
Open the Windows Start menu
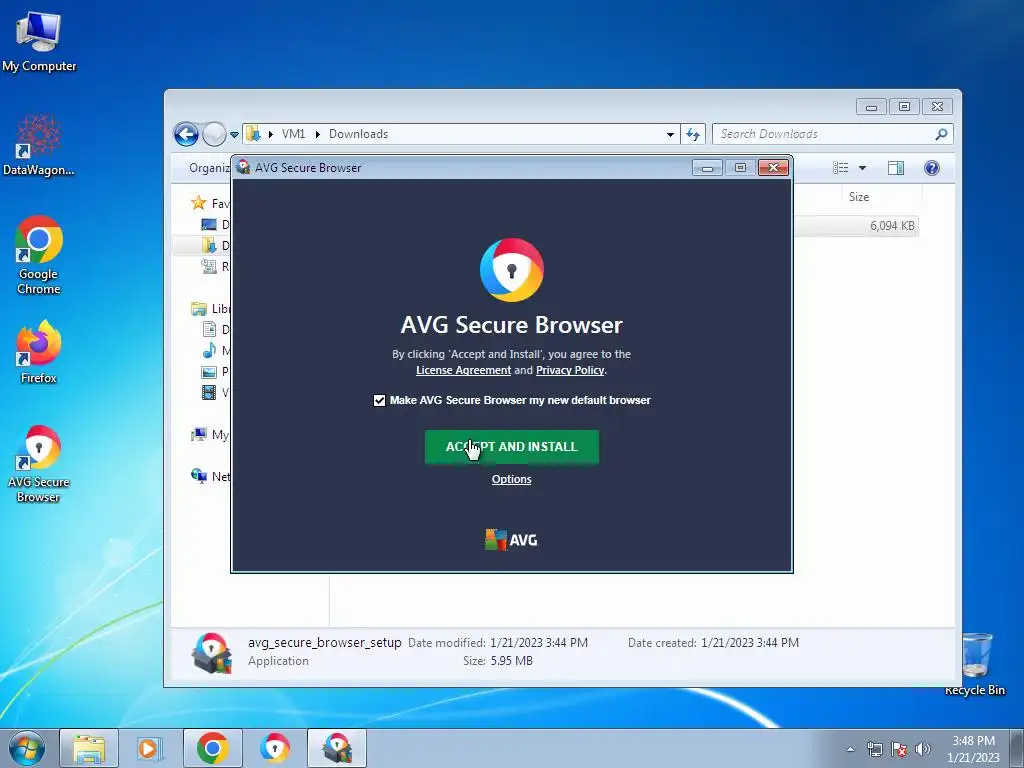[27, 748]
